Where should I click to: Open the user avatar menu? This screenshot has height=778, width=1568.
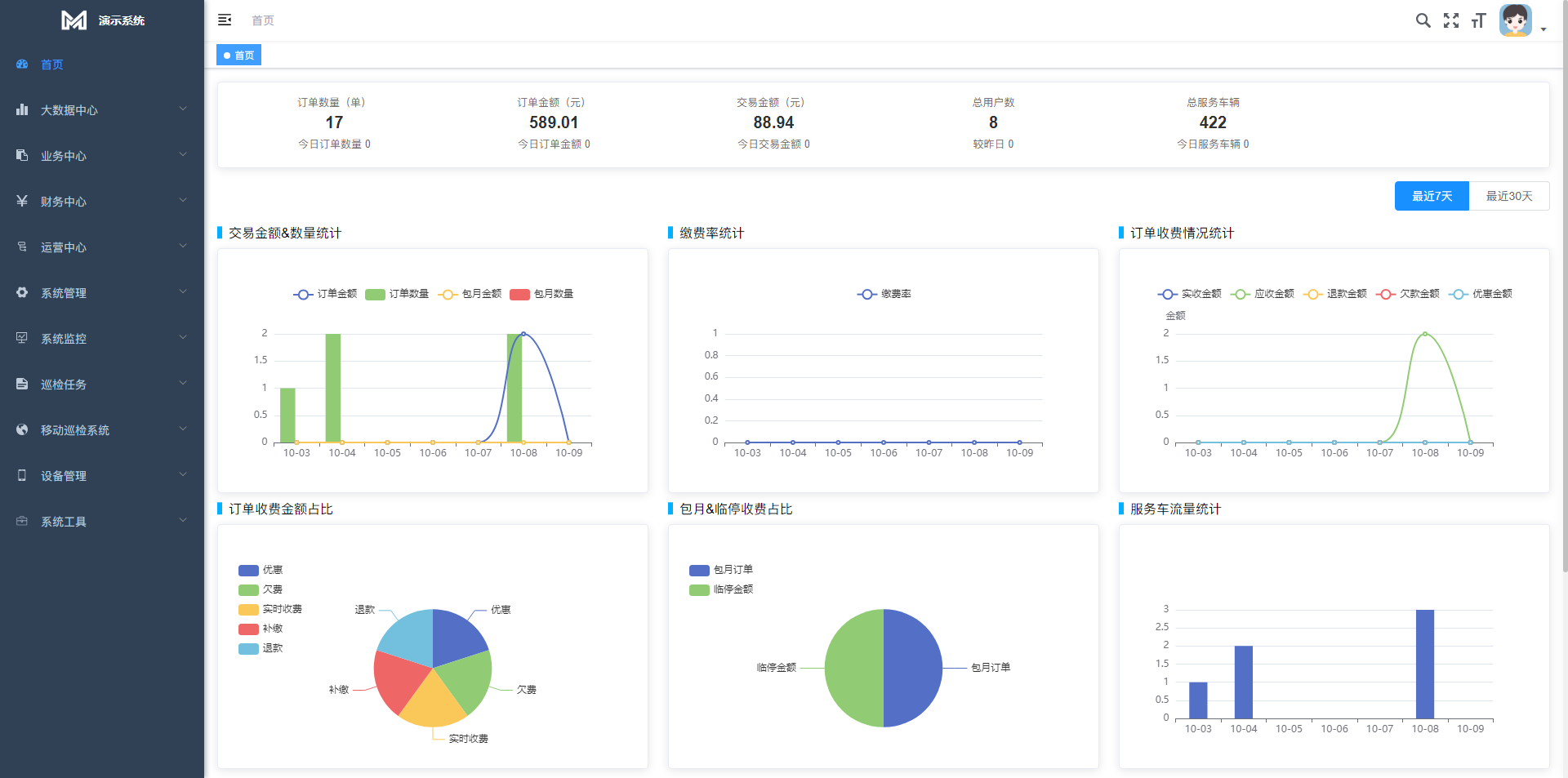pos(1516,20)
